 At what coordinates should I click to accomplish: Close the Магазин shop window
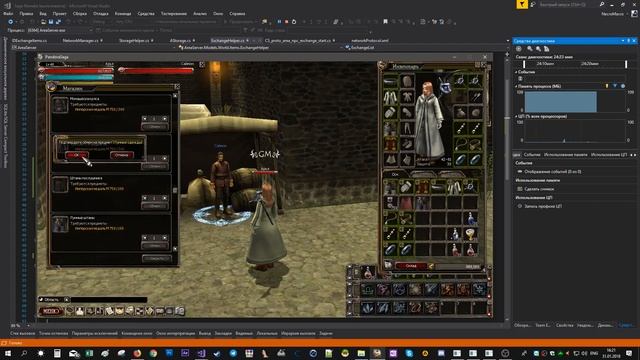(177, 87)
